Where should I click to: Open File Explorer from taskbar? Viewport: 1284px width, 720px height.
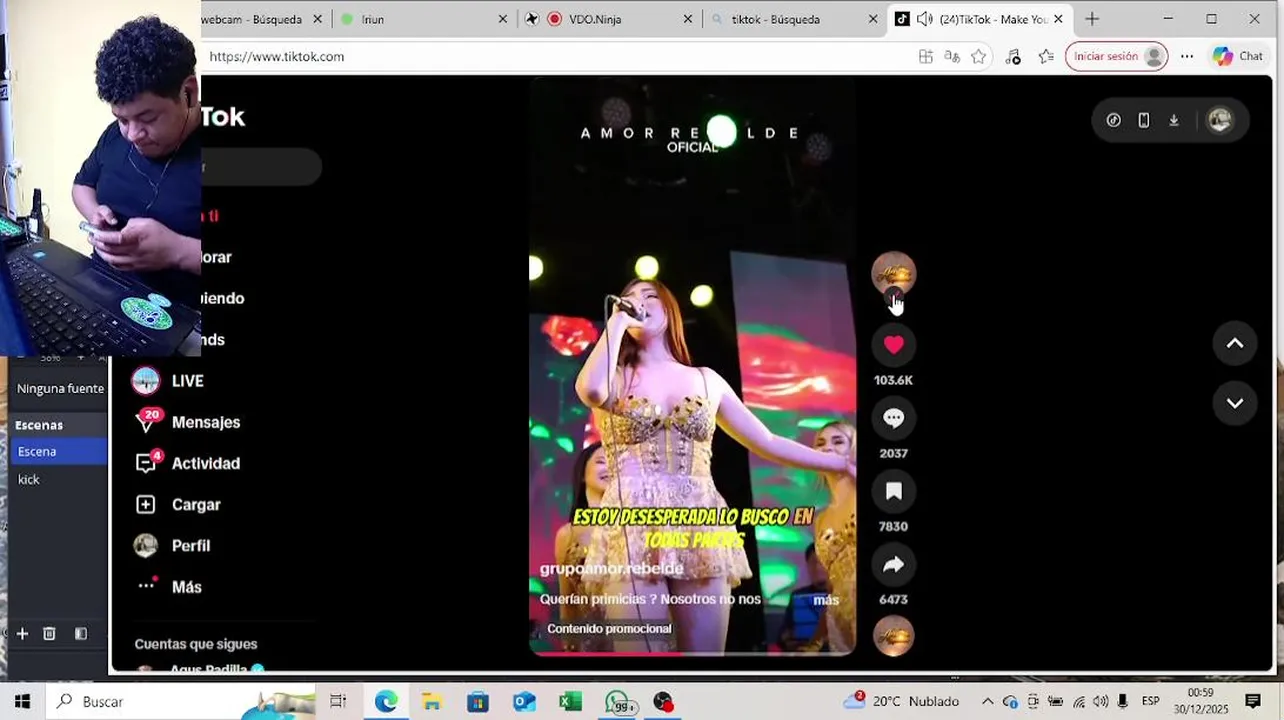(x=432, y=702)
